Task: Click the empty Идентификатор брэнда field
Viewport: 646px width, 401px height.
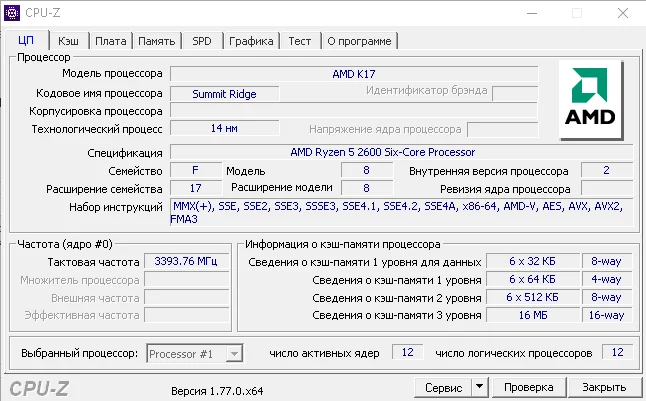Action: pyautogui.click(x=515, y=94)
